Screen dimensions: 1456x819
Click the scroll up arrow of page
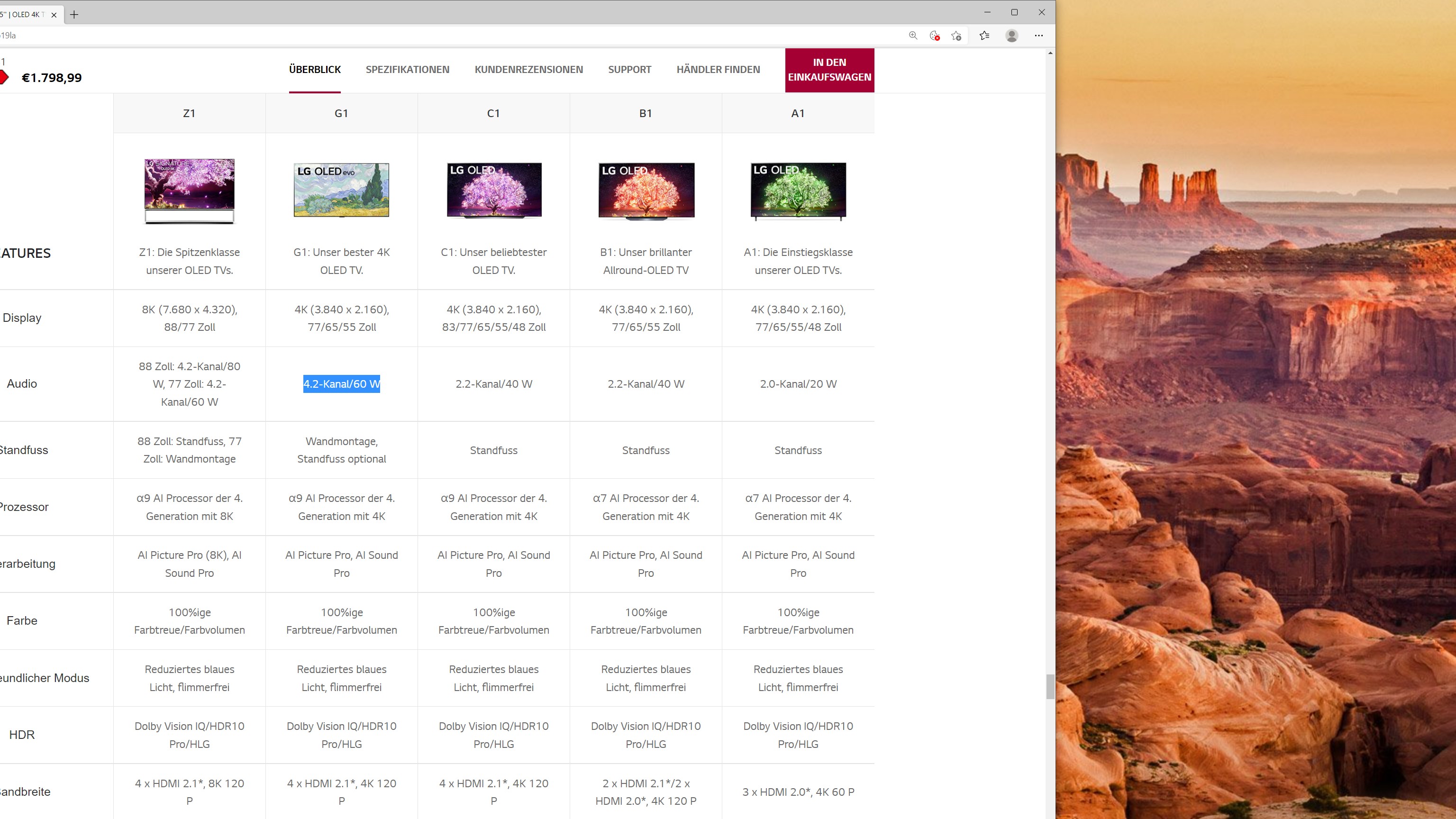click(x=1050, y=53)
